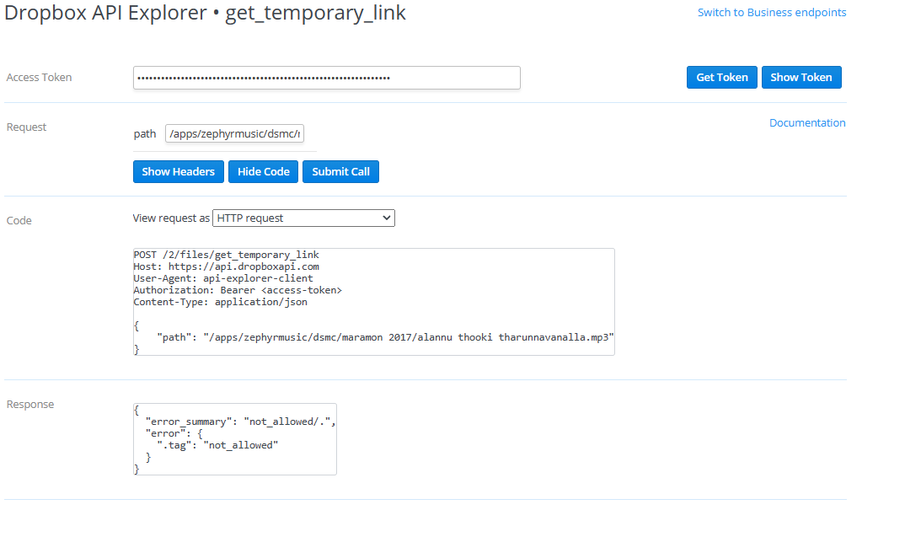Viewport: 921px width, 554px height.
Task: Toggle Show Headers for the request
Action: click(x=178, y=172)
